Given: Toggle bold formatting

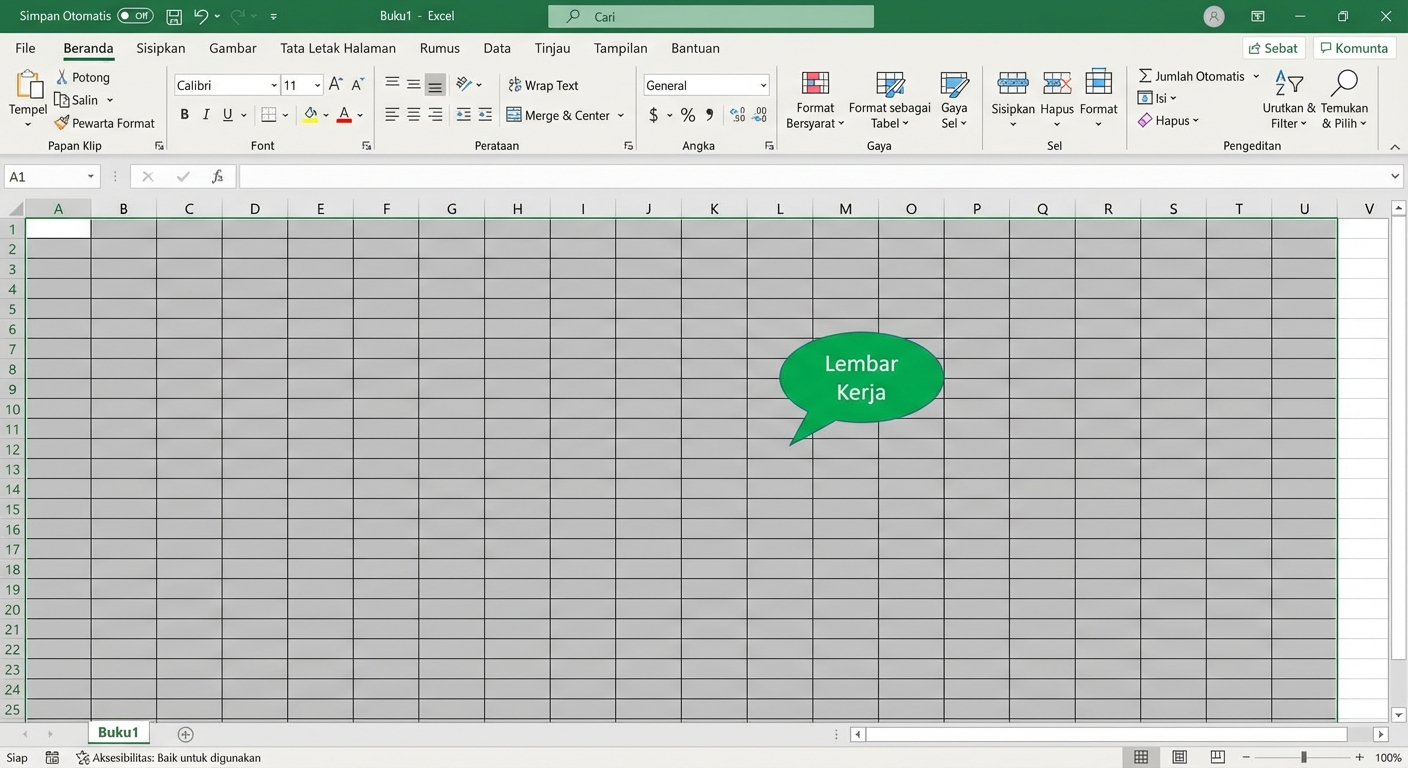Looking at the screenshot, I should pyautogui.click(x=184, y=114).
